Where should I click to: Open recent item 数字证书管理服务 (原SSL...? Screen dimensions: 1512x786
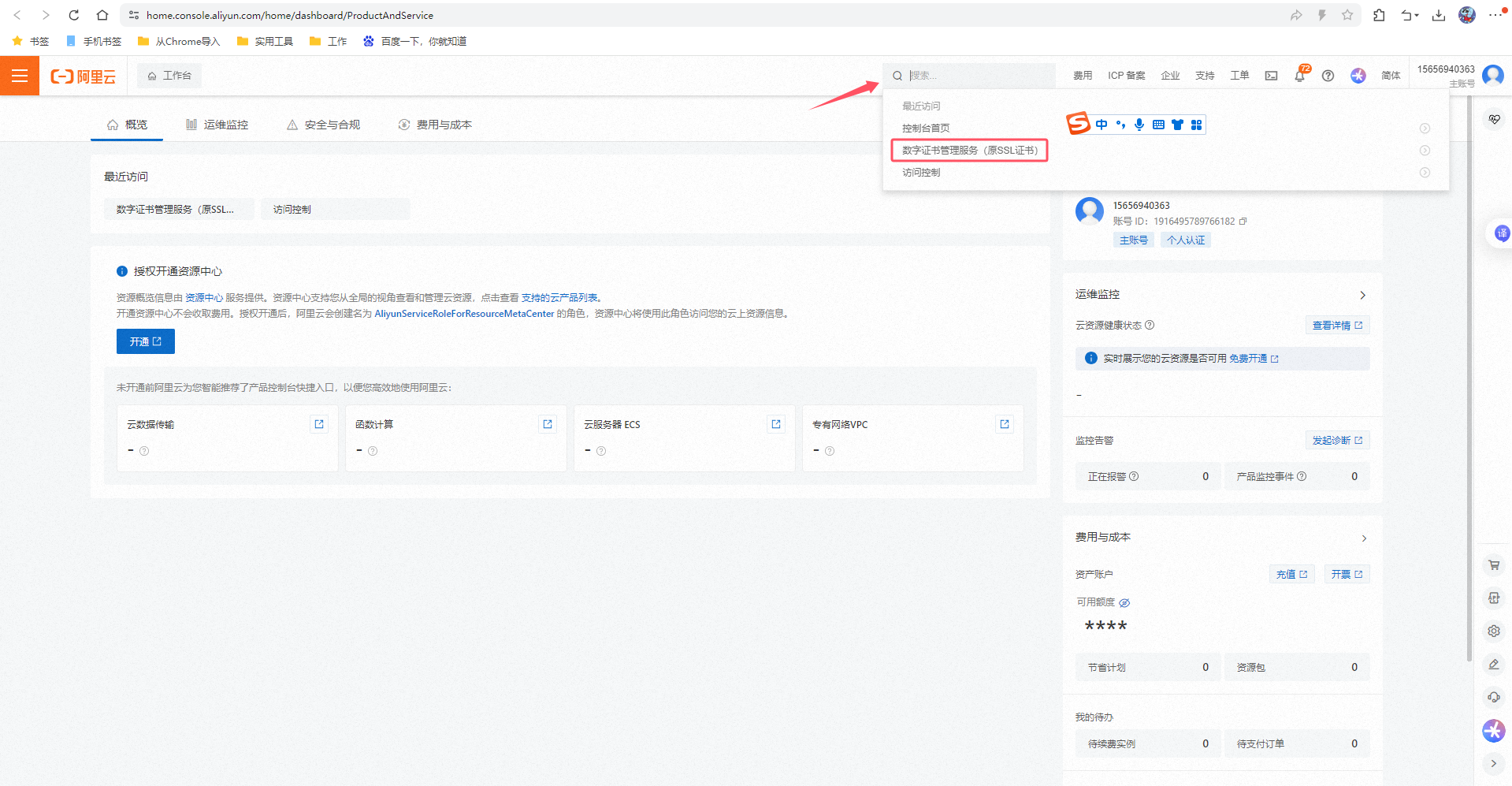[x=179, y=209]
